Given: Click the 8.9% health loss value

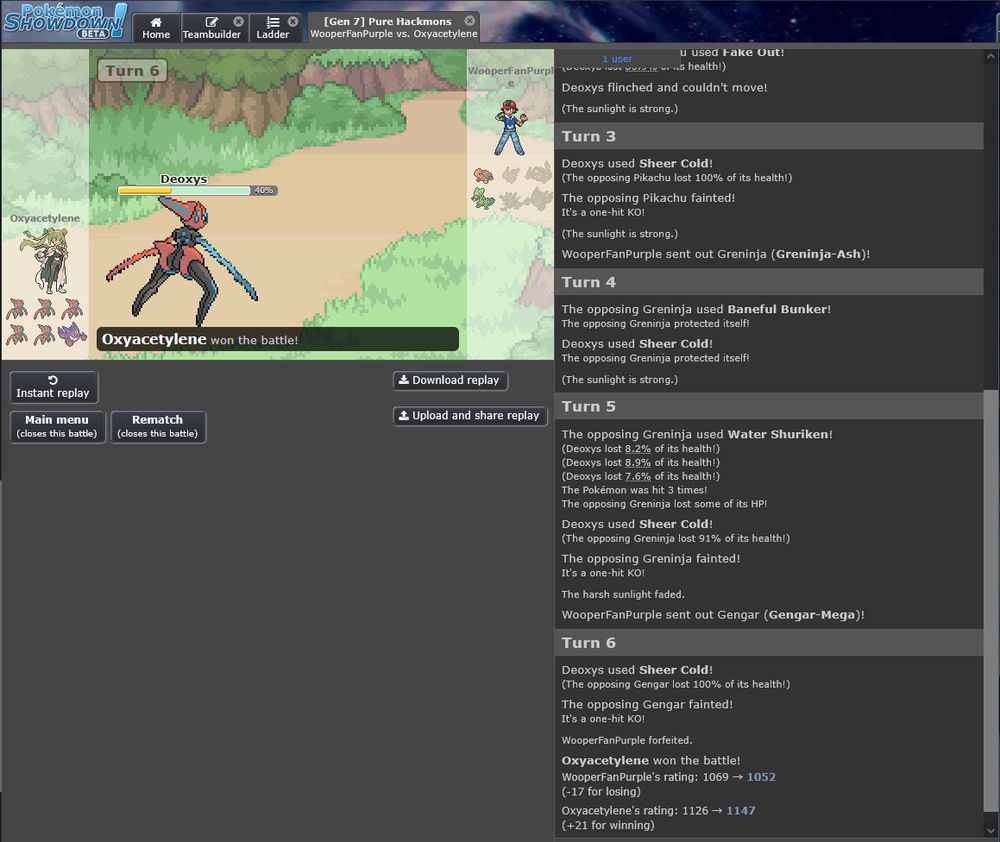Looking at the screenshot, I should pos(638,462).
